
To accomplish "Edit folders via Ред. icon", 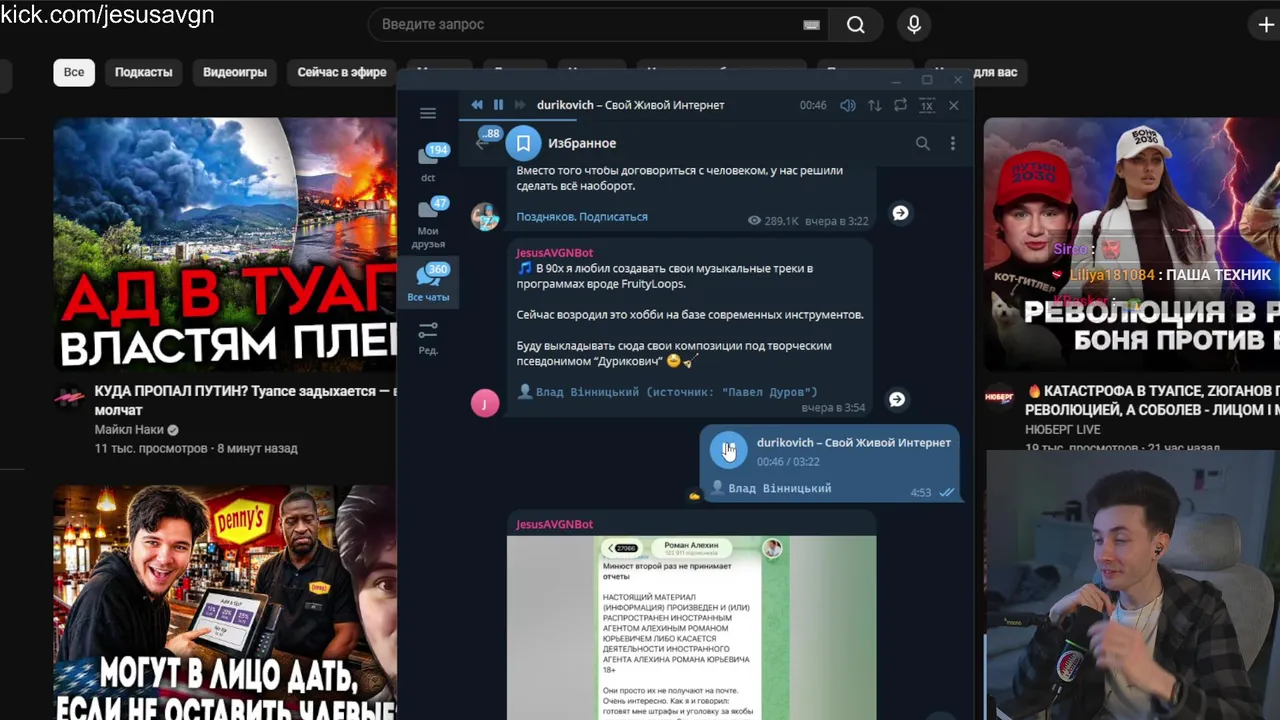I will (x=428, y=337).
